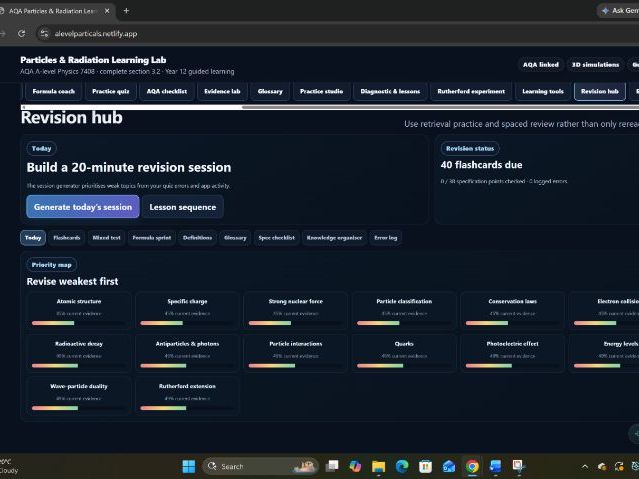Click the Revision status label

coord(470,148)
